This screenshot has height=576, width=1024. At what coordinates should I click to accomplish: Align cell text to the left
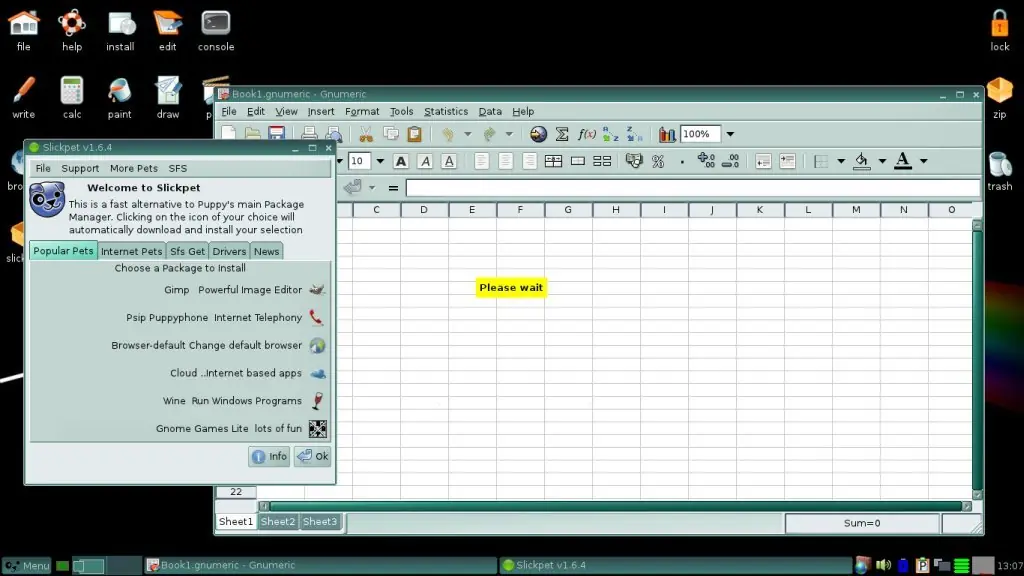point(481,161)
